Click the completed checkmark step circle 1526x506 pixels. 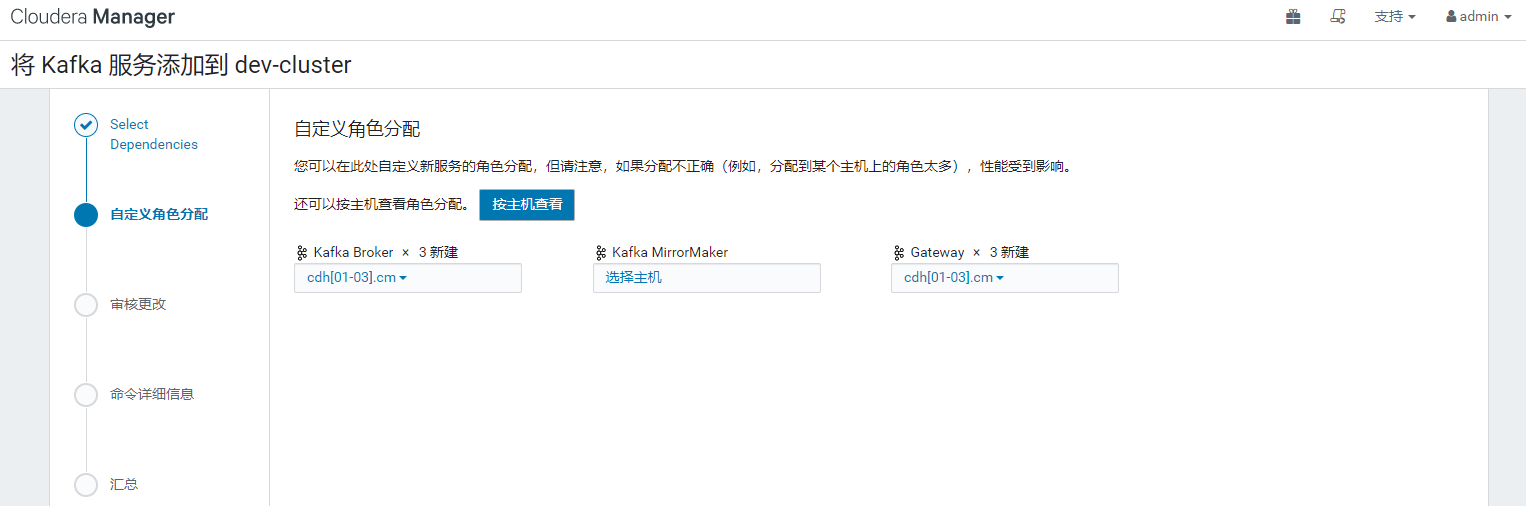click(86, 125)
